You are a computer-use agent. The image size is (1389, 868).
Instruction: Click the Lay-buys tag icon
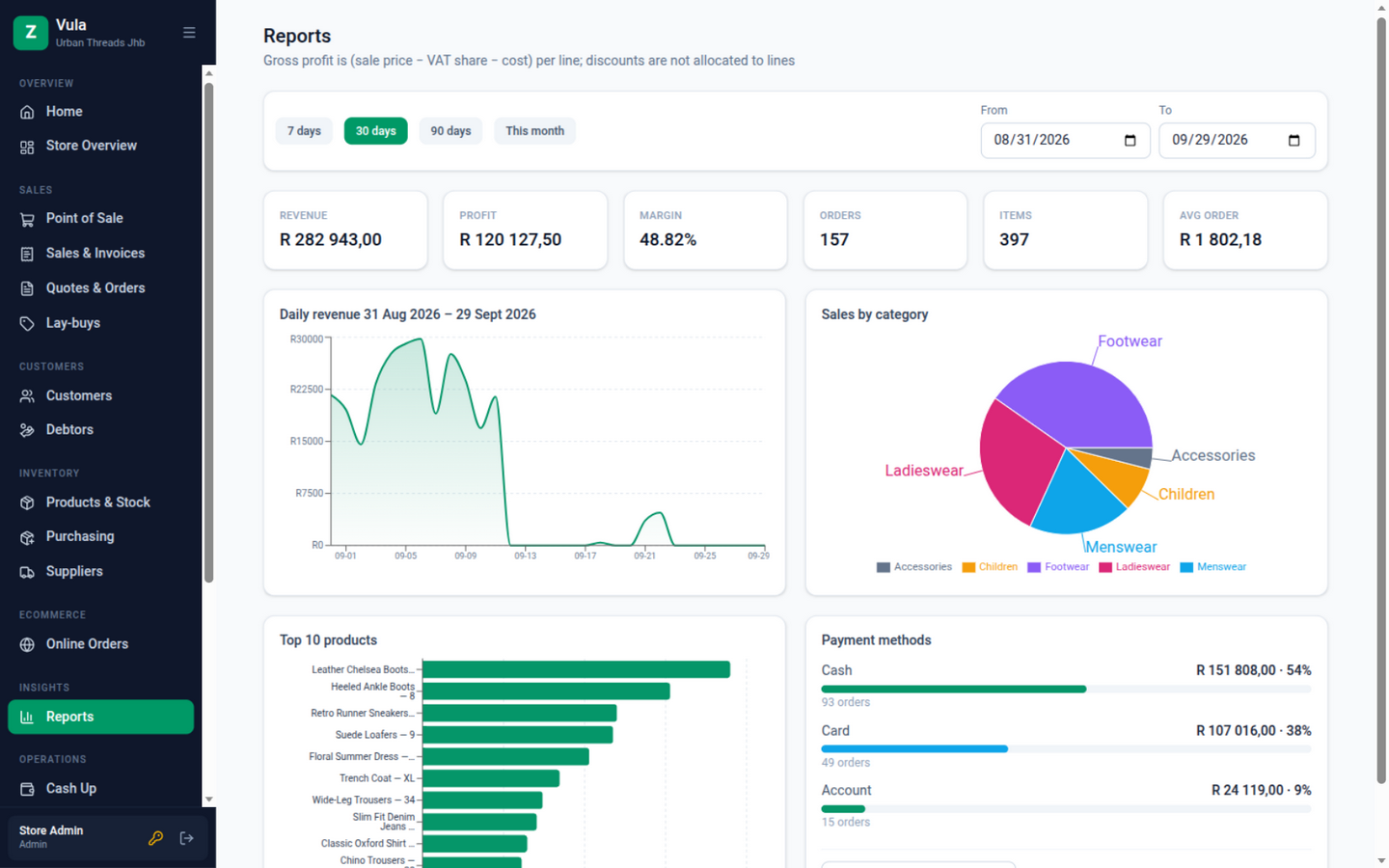pyautogui.click(x=27, y=323)
